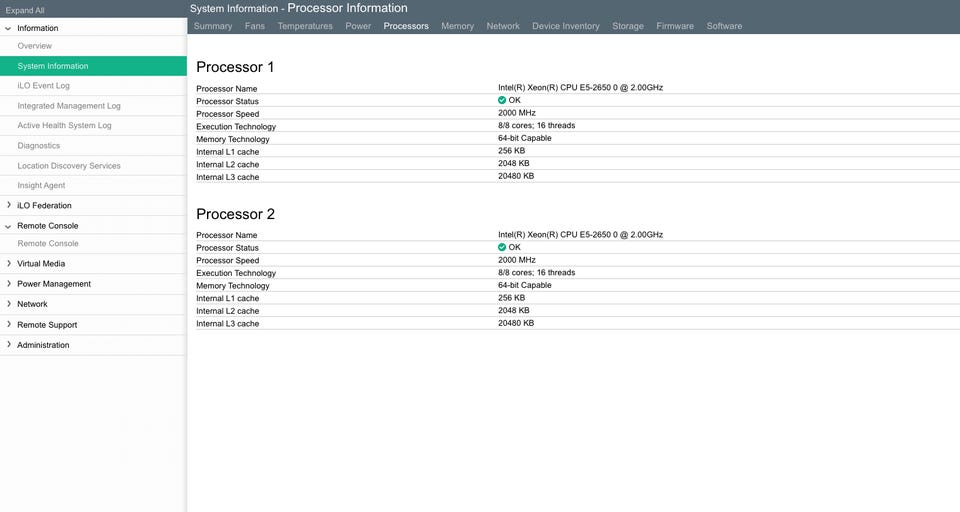
Task: Click Processor 2 green status checkmark
Action: point(502,247)
